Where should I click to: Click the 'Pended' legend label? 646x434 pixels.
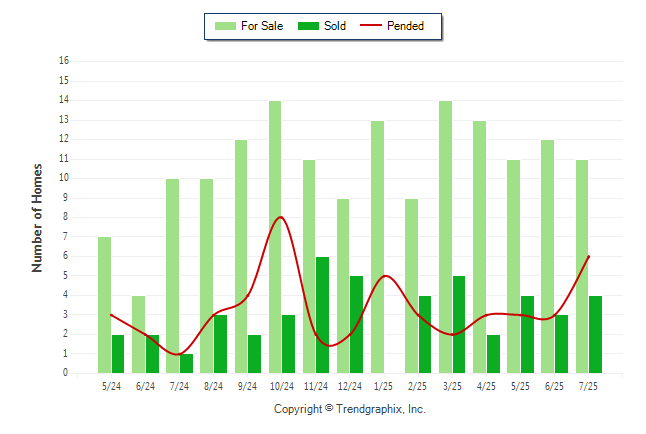[405, 26]
